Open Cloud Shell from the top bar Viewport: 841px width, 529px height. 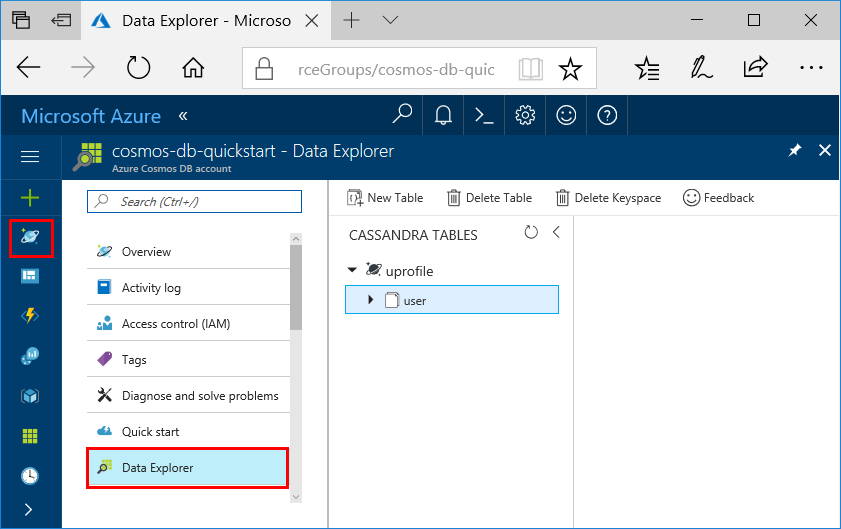click(484, 115)
